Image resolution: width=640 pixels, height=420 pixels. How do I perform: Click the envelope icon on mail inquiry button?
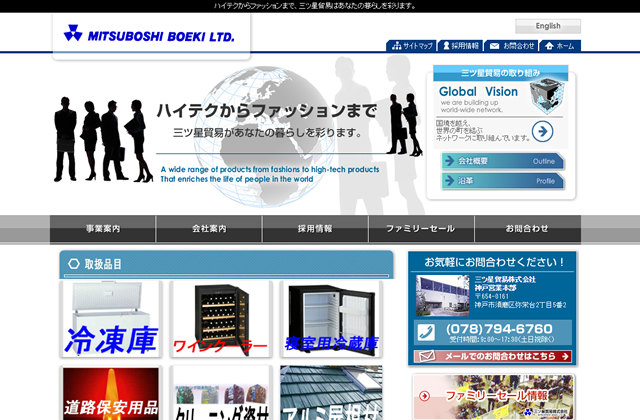point(427,356)
